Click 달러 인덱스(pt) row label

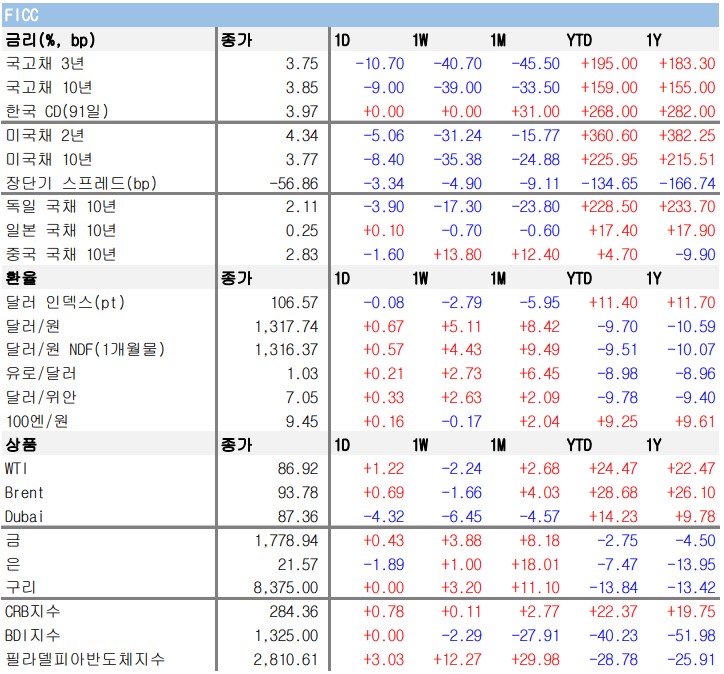[x=65, y=303]
